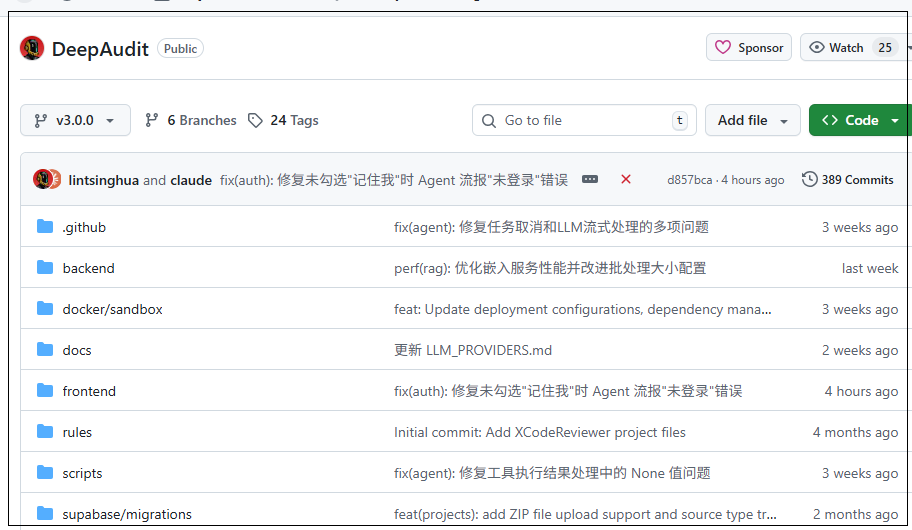The image size is (912, 530).
Task: Click the '2 weeks ago' timestamp for docs
Action: (x=860, y=350)
